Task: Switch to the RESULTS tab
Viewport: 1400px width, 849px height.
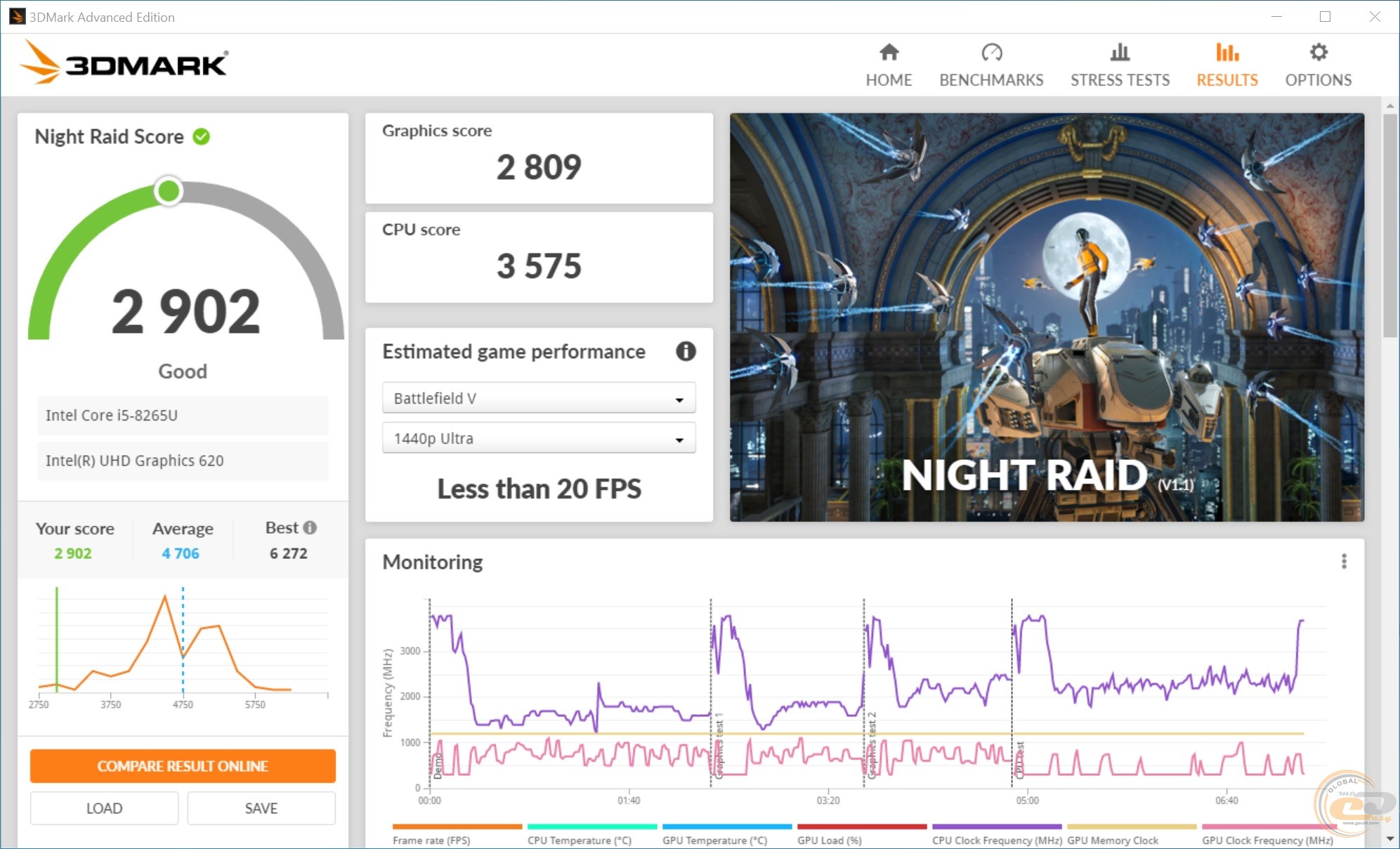Action: tap(1227, 80)
